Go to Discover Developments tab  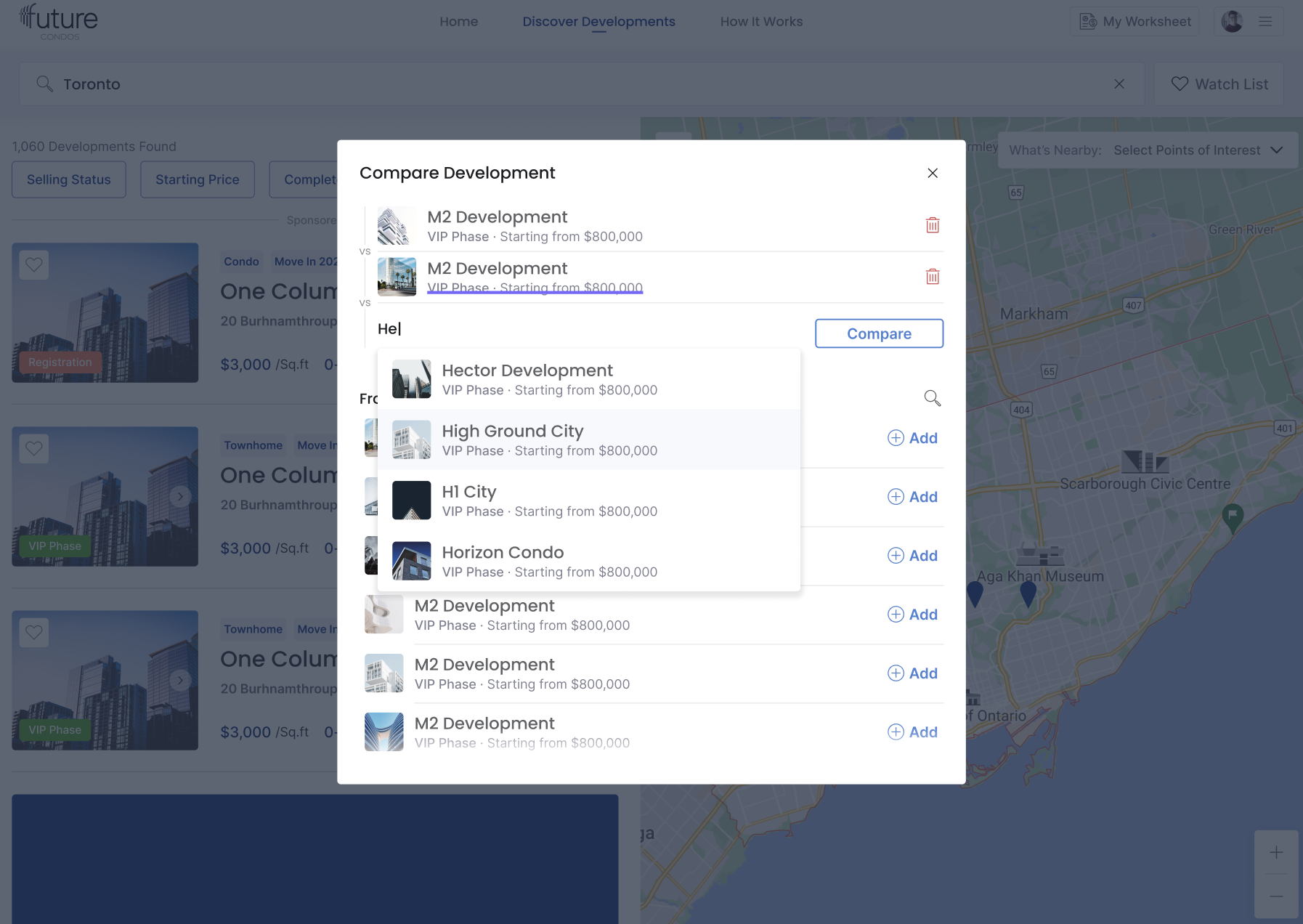click(599, 22)
